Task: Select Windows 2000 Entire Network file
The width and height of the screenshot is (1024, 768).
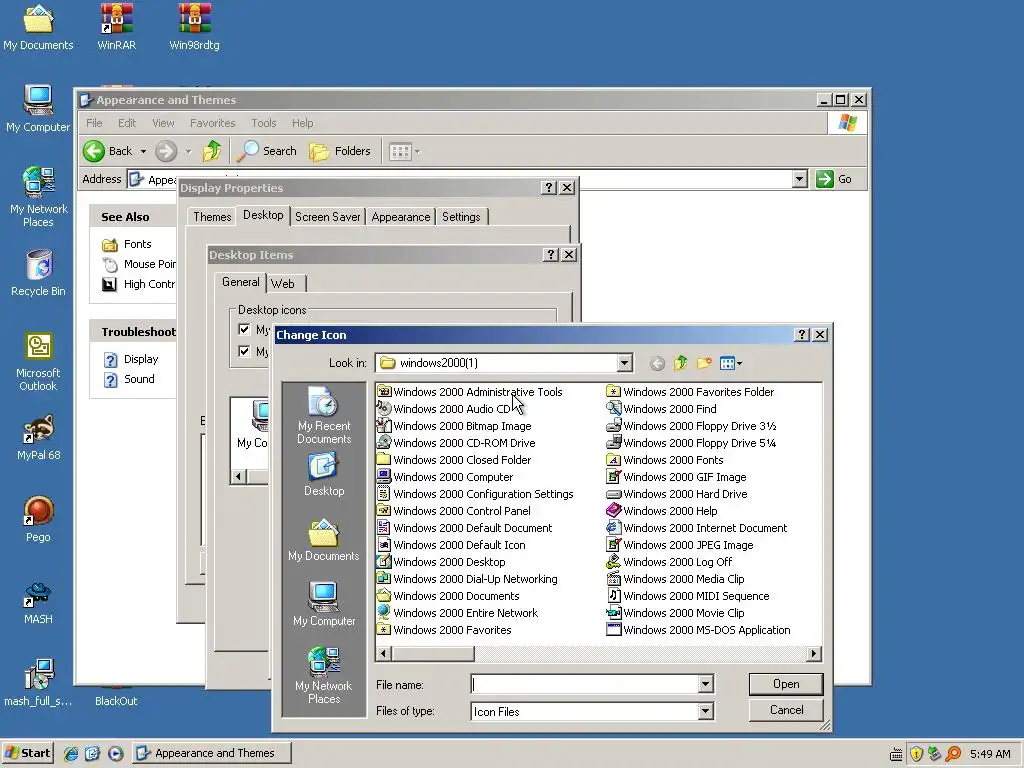Action: click(458, 613)
